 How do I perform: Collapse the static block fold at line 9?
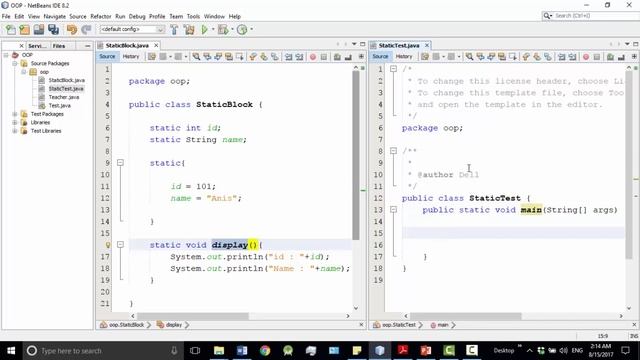coord(120,163)
